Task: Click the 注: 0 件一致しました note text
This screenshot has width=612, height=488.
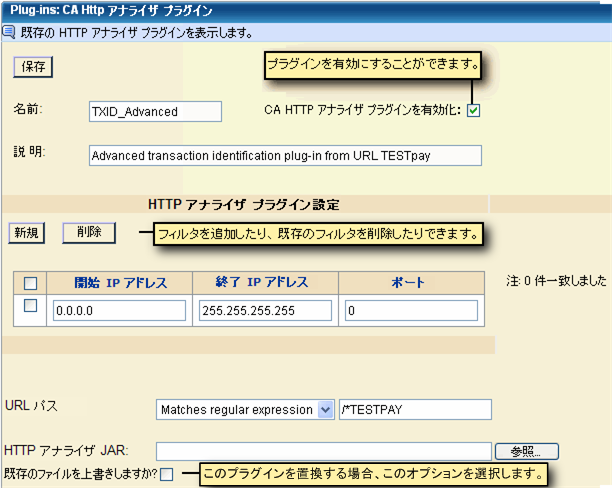Action: 557,281
